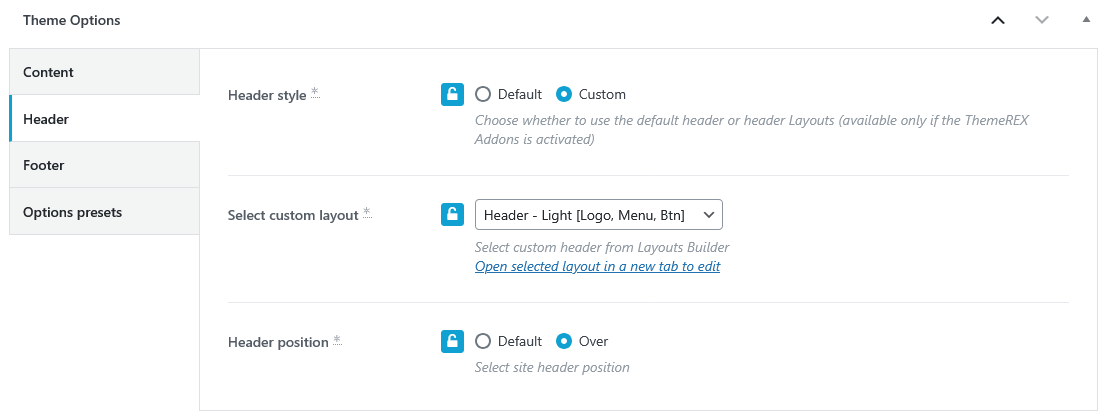Click the lock icon beside Select custom layout
Screen dimensions: 1104x419
click(x=452, y=214)
